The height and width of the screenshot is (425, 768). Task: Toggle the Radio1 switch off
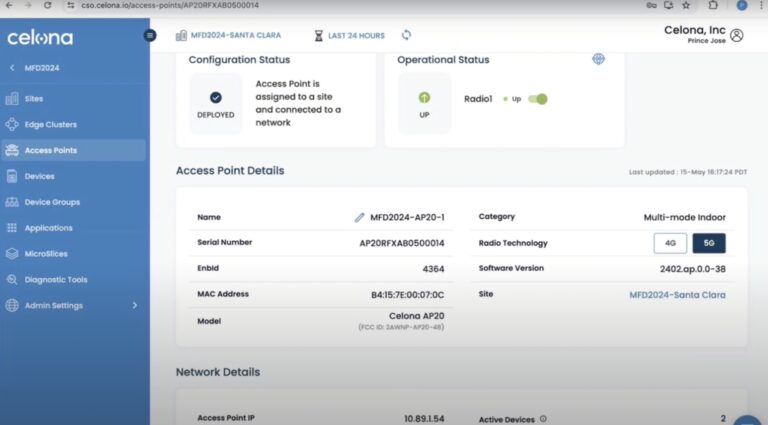coord(538,99)
